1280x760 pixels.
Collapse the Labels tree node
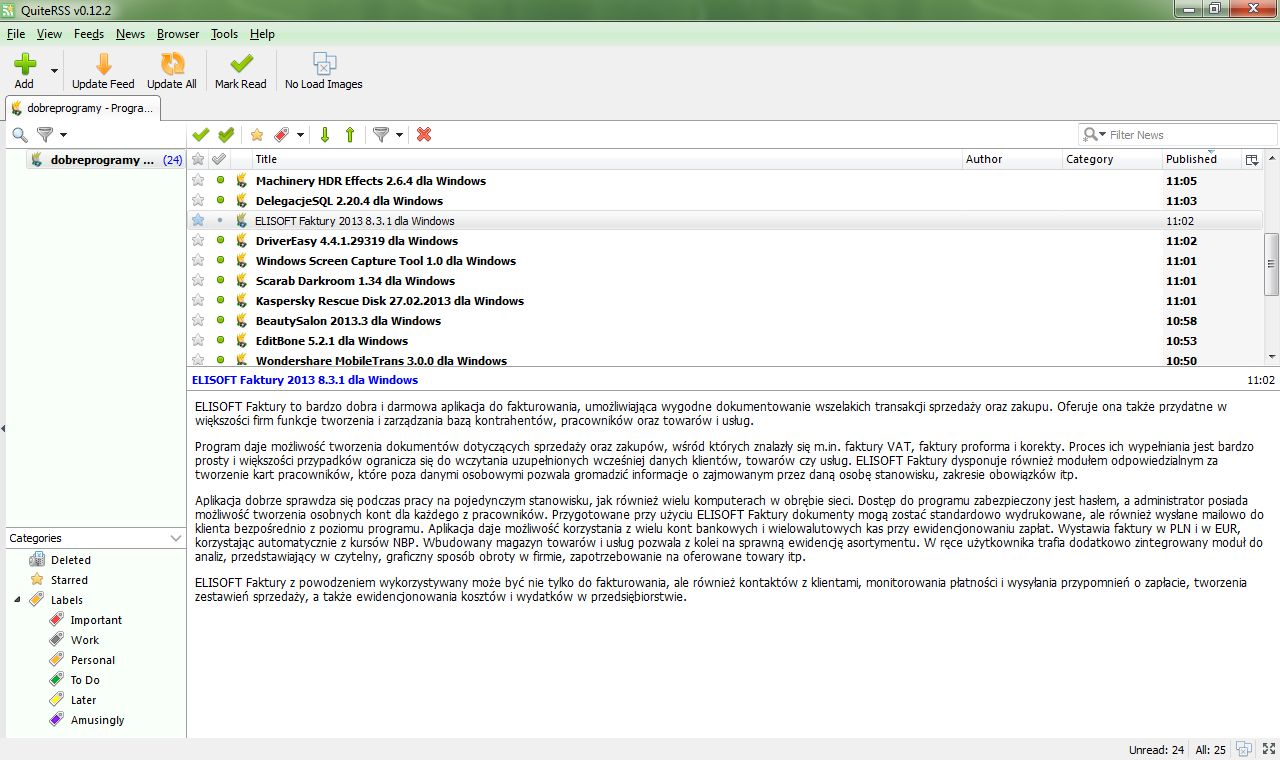pos(18,600)
